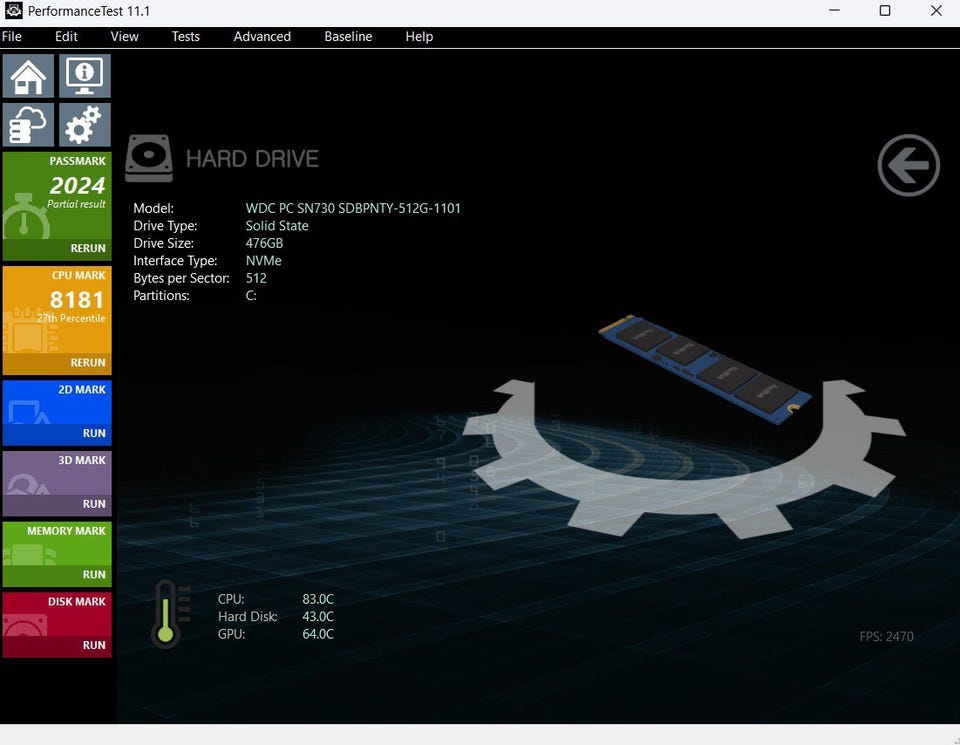This screenshot has height=745, width=960.
Task: Open the Advanced menu
Action: pyautogui.click(x=262, y=37)
